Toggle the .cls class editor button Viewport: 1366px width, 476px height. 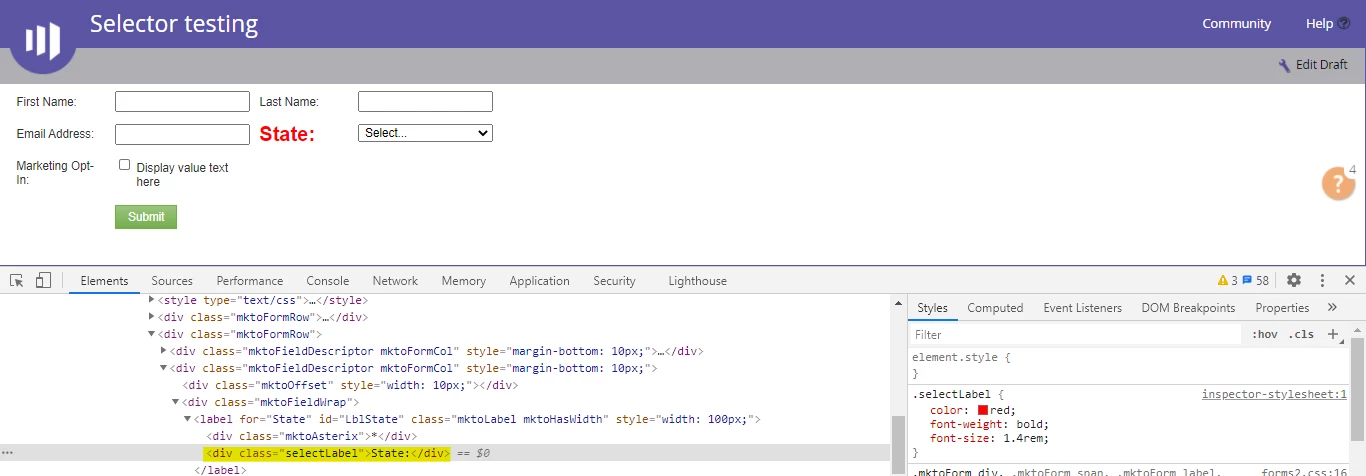[x=1301, y=334]
